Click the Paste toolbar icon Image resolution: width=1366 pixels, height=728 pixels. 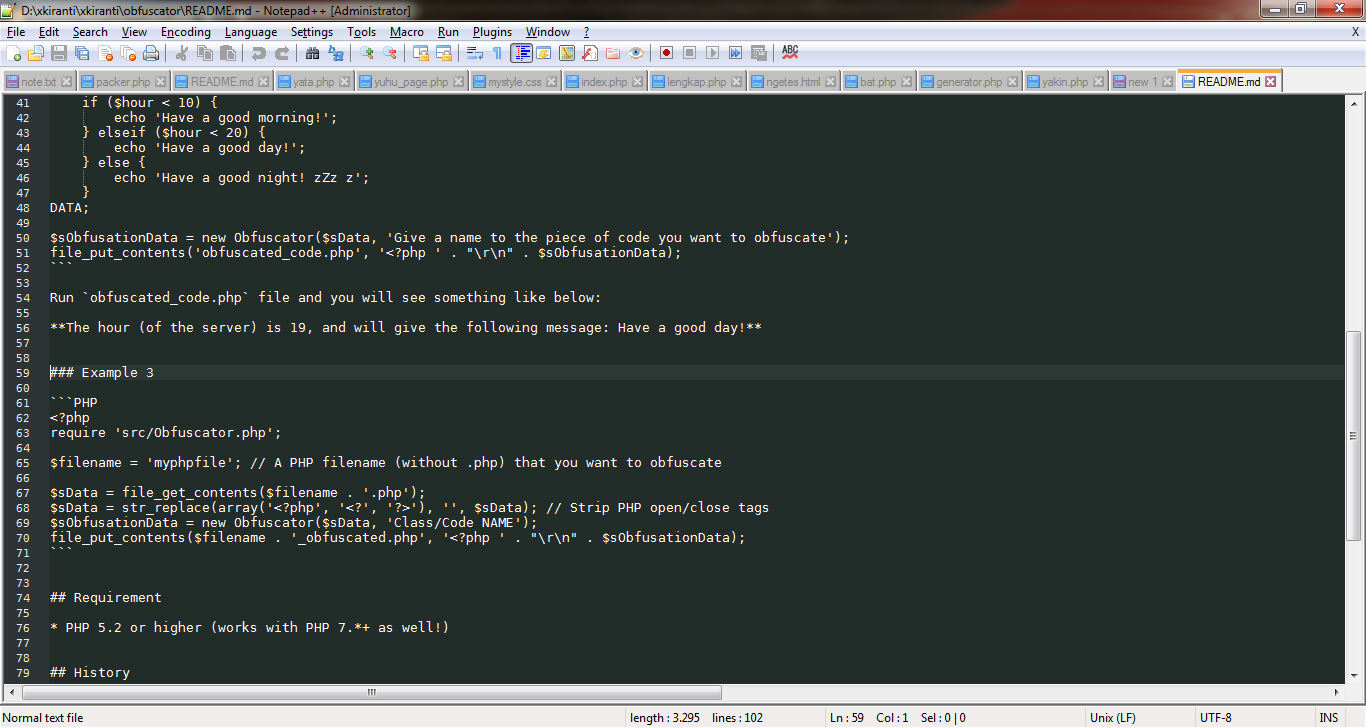(228, 53)
